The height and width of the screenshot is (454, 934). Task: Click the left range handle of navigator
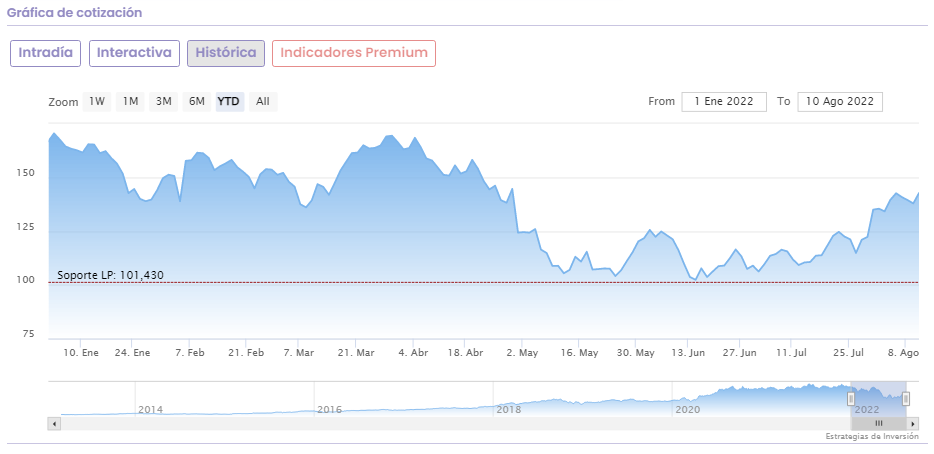click(851, 399)
